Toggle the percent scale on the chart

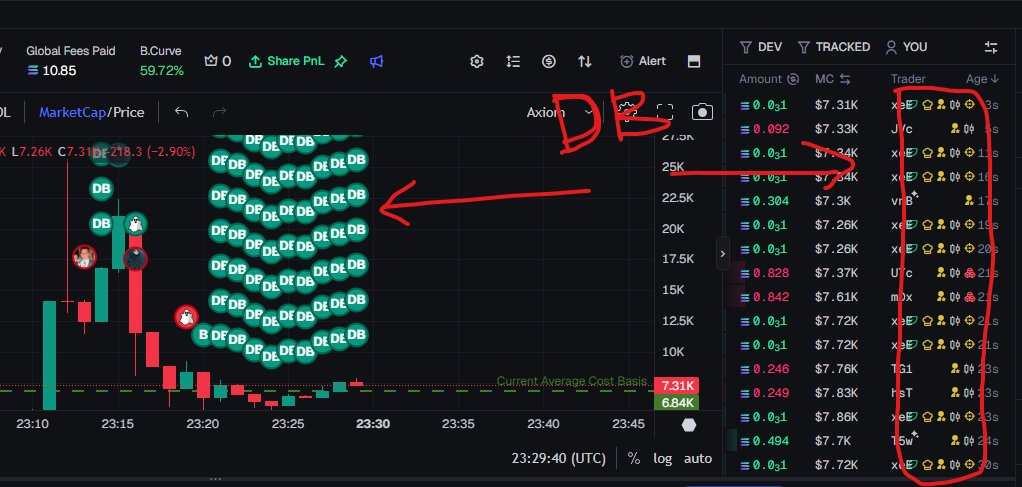pos(634,458)
